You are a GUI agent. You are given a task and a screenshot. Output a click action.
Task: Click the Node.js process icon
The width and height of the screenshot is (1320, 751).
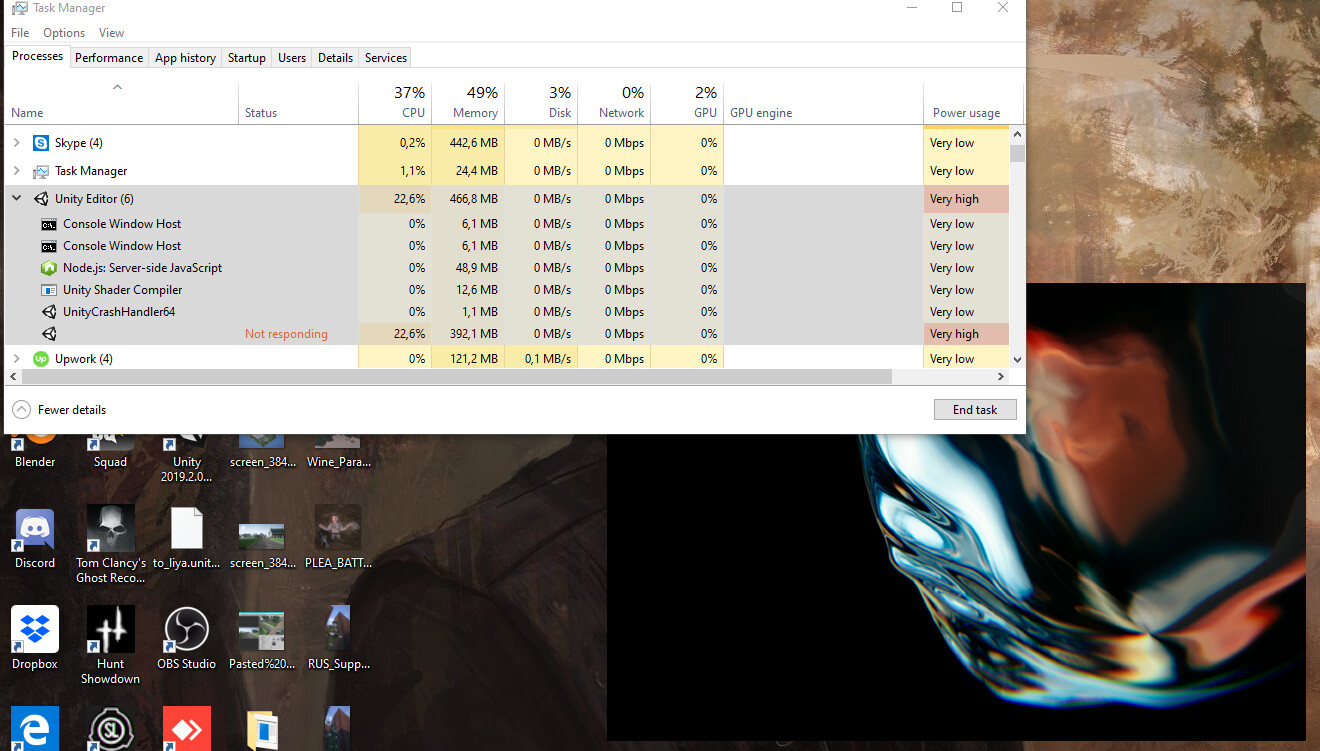48,267
